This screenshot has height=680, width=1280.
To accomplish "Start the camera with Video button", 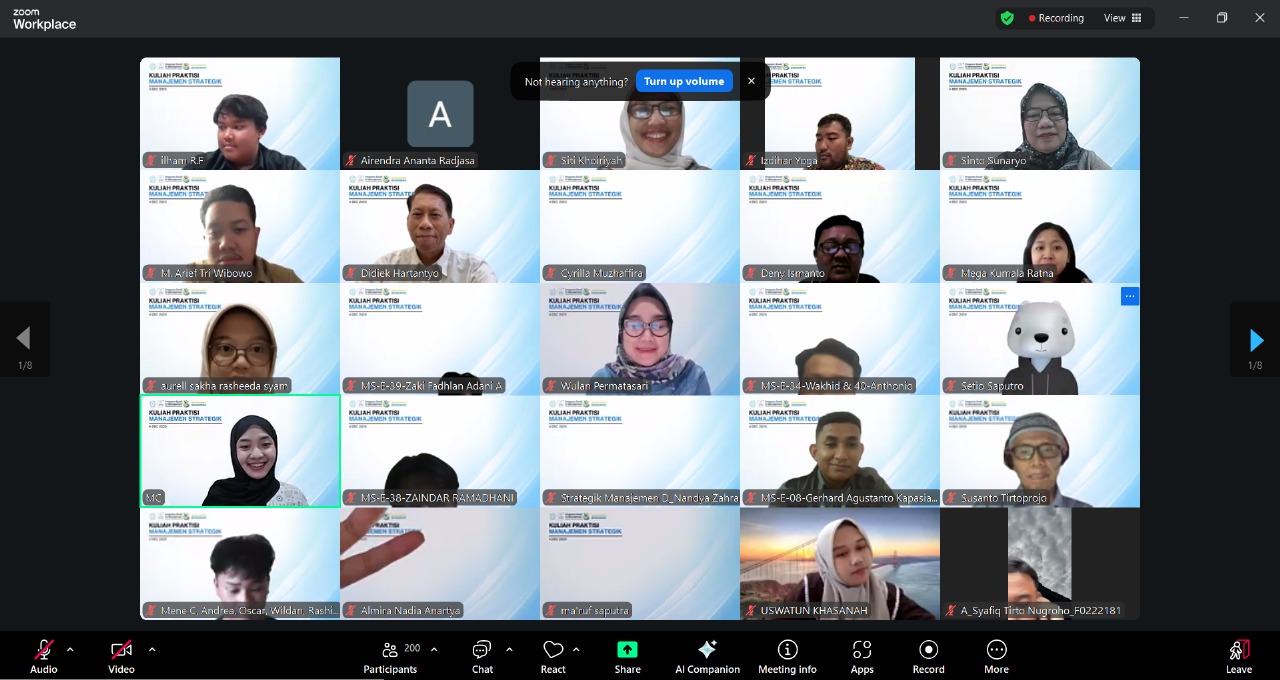I will tap(121, 656).
